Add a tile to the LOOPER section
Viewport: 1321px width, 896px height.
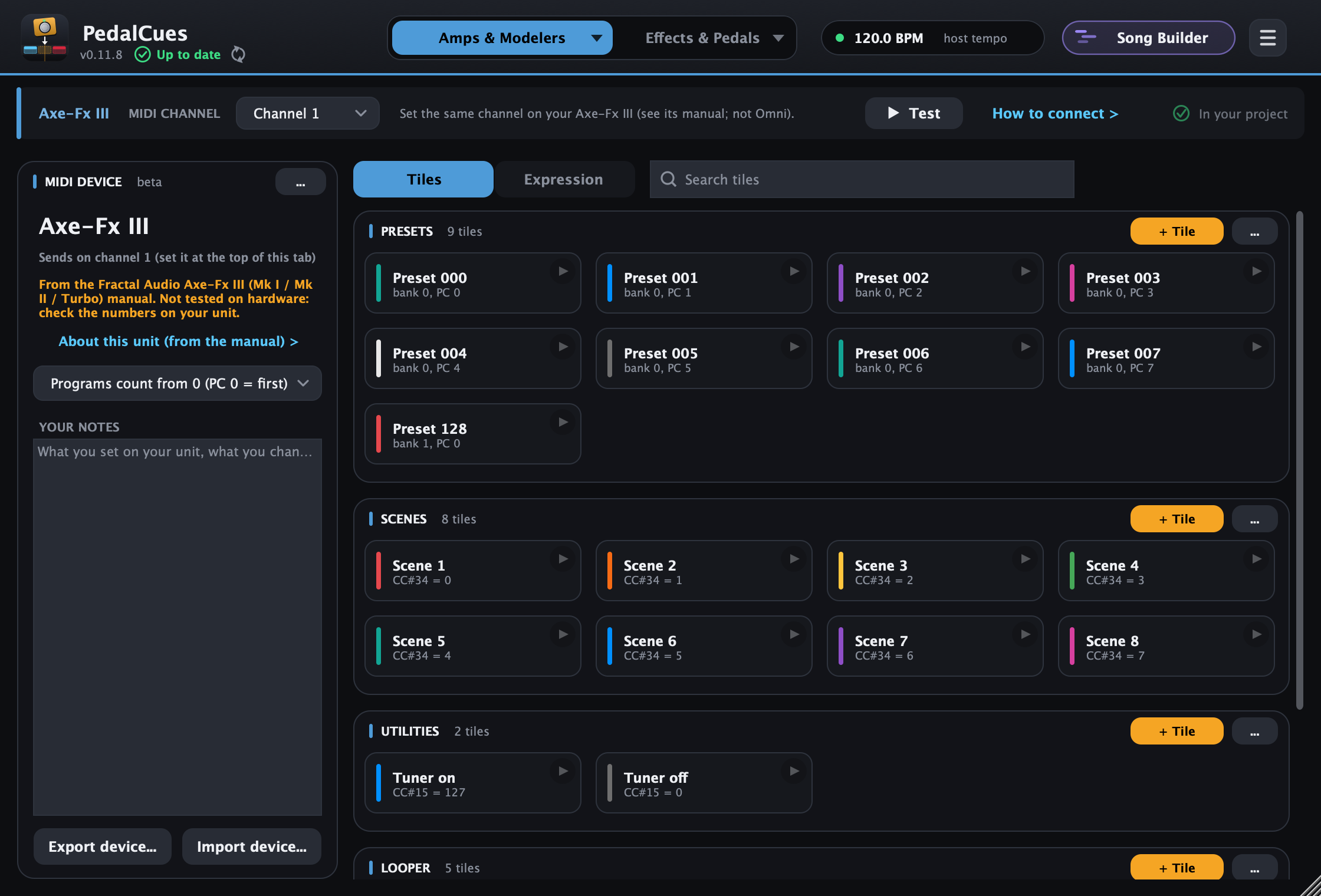1177,867
